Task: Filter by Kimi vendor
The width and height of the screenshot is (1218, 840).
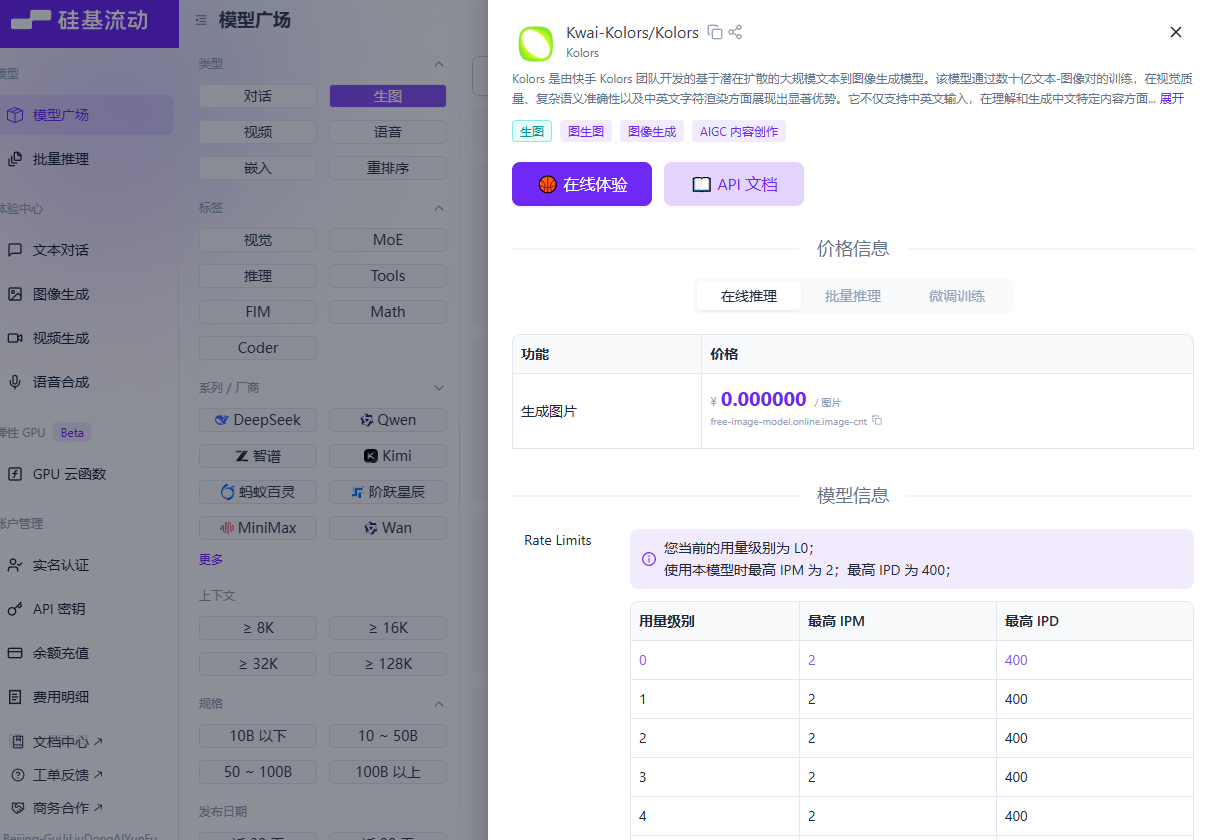Action: 388,456
